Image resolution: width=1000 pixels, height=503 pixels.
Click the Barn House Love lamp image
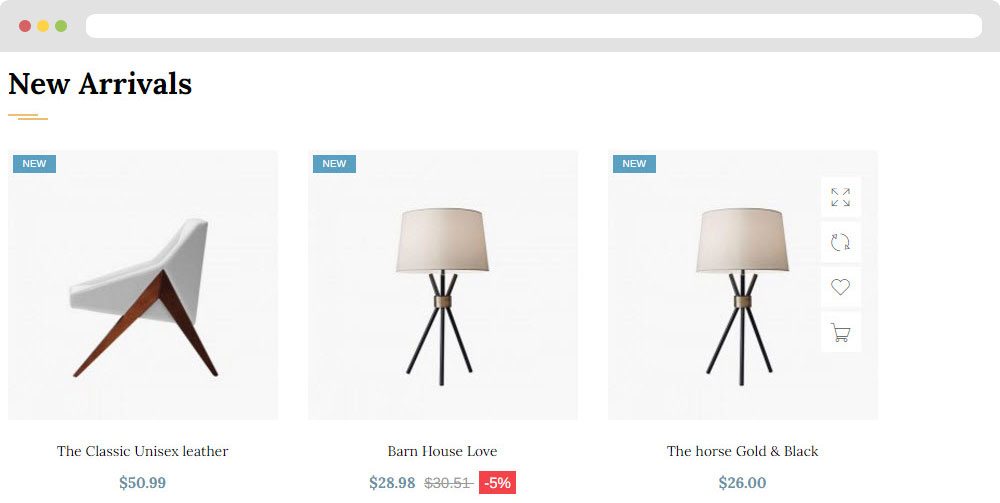[443, 285]
